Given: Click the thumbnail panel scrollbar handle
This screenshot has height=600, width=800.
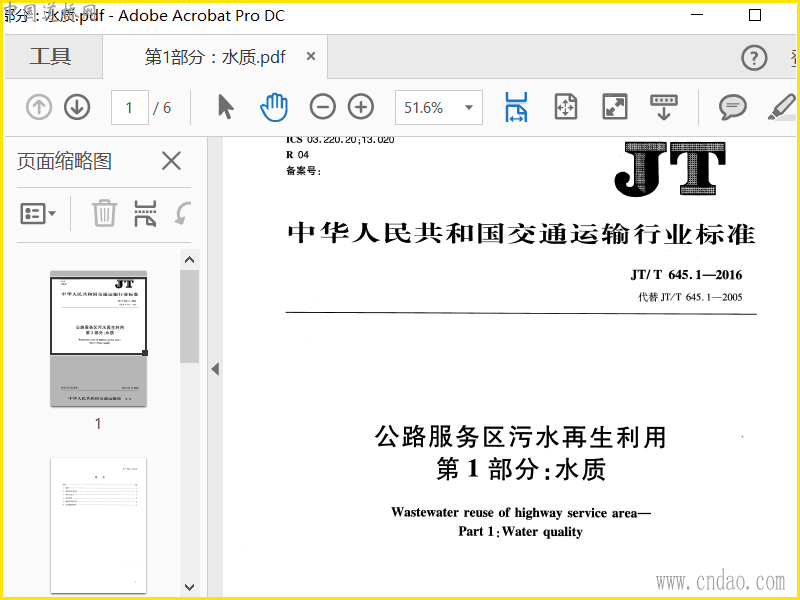Looking at the screenshot, I should pyautogui.click(x=189, y=316).
